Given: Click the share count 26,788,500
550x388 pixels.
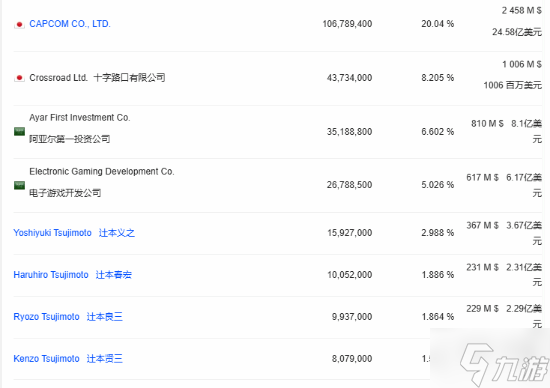Looking at the screenshot, I should click(349, 185).
